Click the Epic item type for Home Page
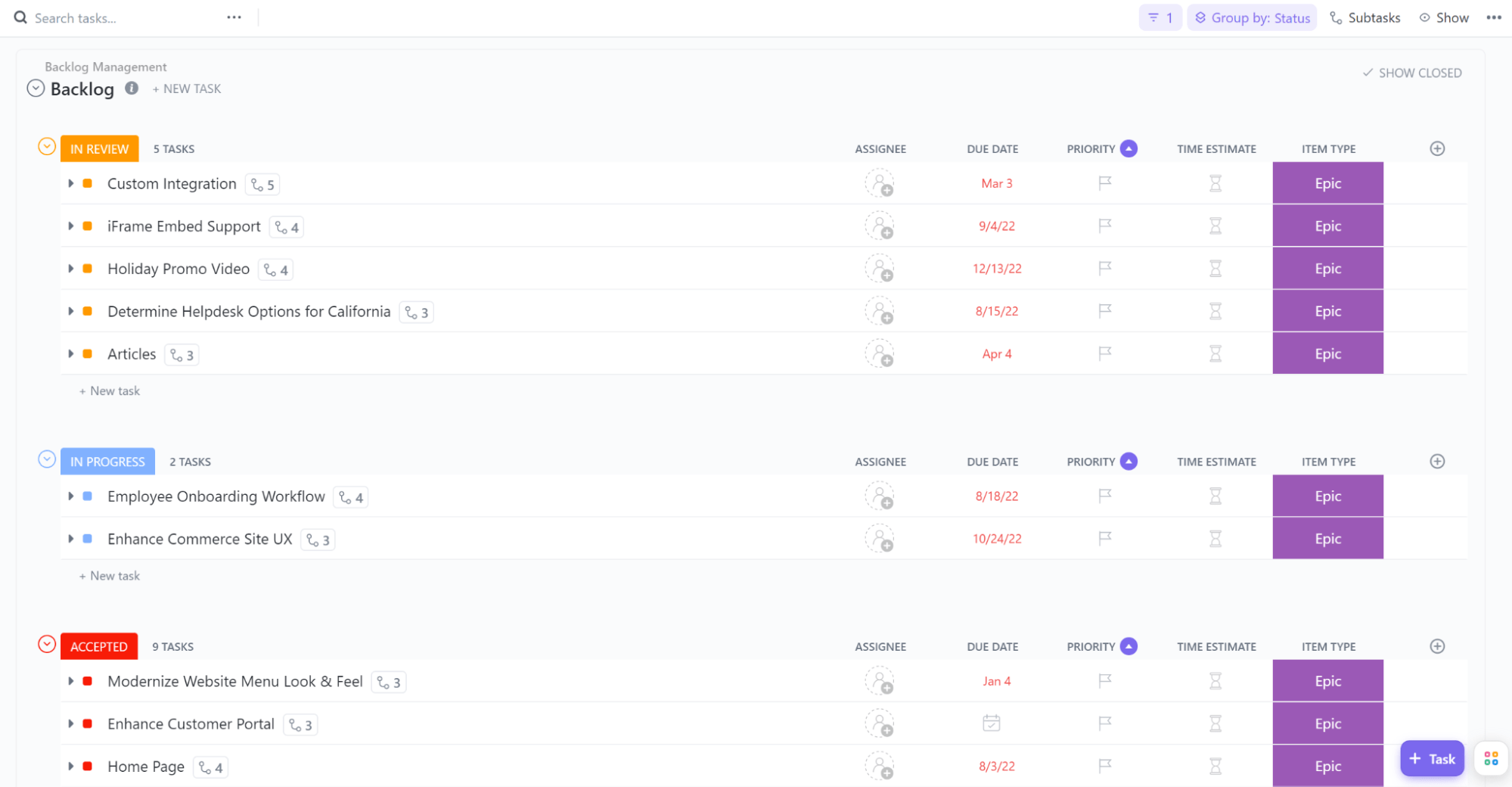The width and height of the screenshot is (1512, 787). coord(1327,766)
